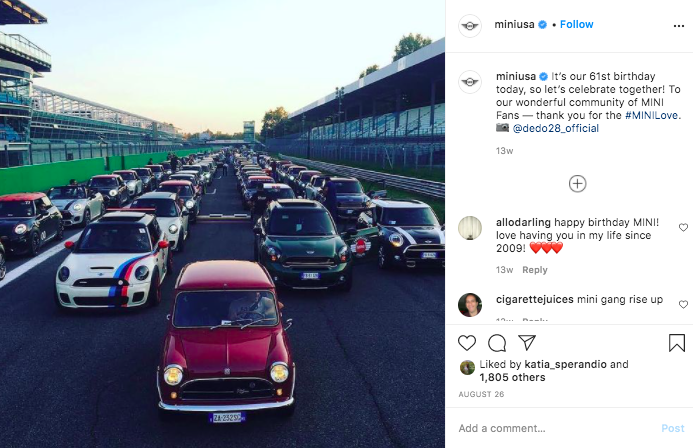The width and height of the screenshot is (693, 448).
Task: Like allodarling's comment
Action: [x=683, y=228]
